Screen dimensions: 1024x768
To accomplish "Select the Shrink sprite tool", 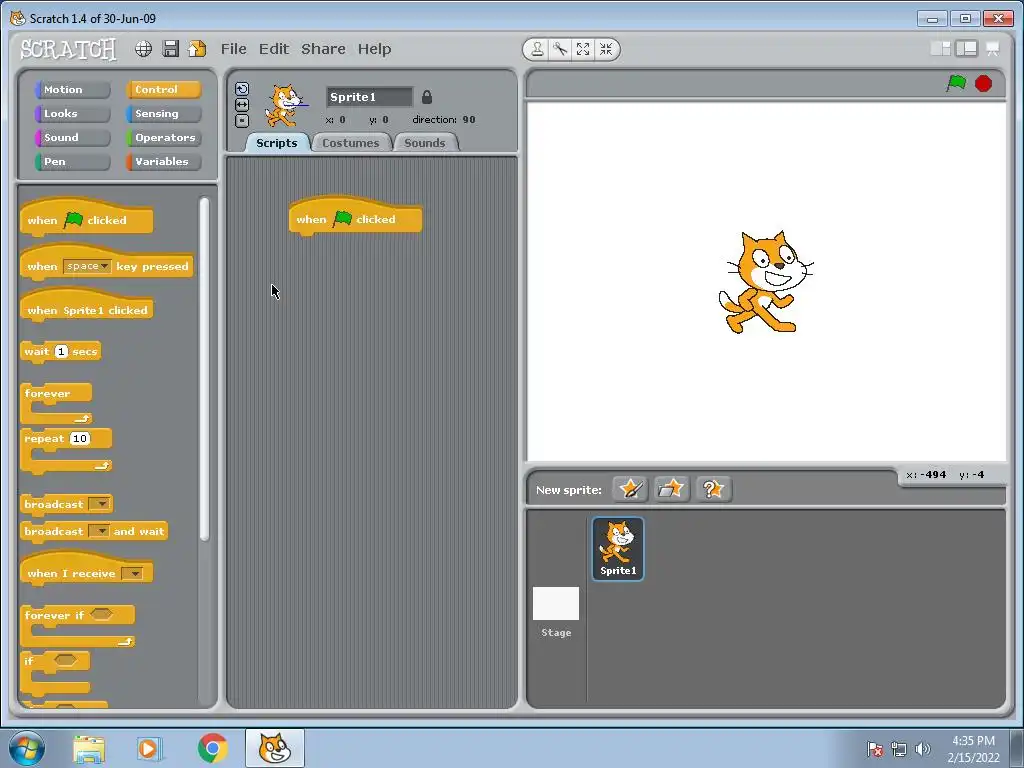I will [606, 49].
